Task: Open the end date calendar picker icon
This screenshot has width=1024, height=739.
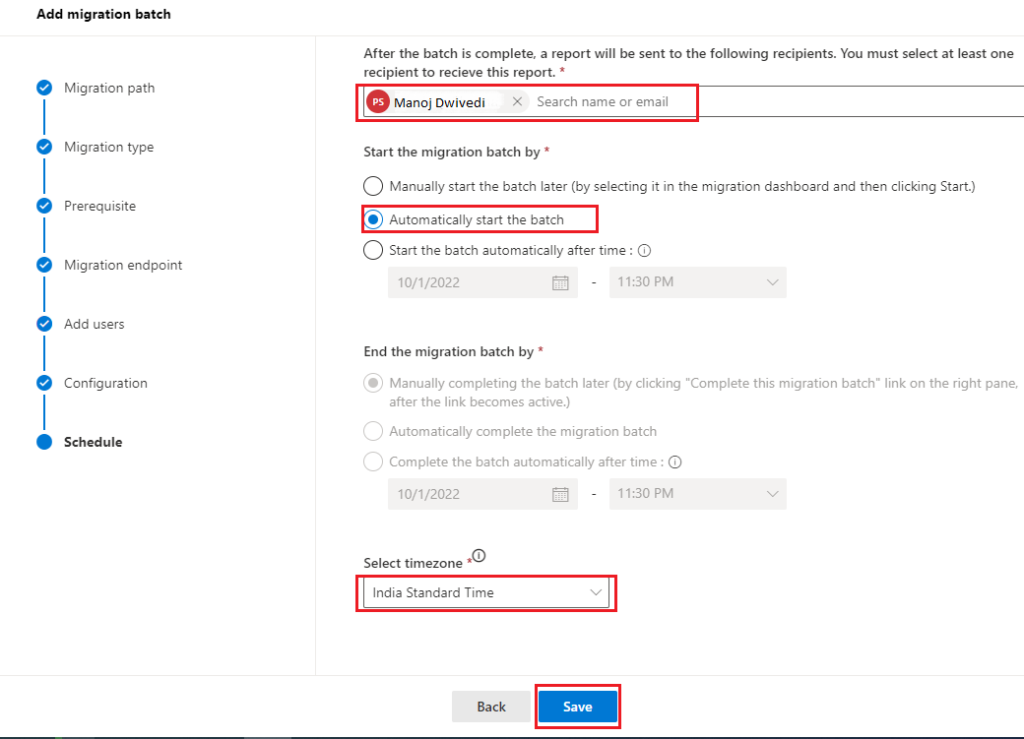Action: (x=560, y=494)
